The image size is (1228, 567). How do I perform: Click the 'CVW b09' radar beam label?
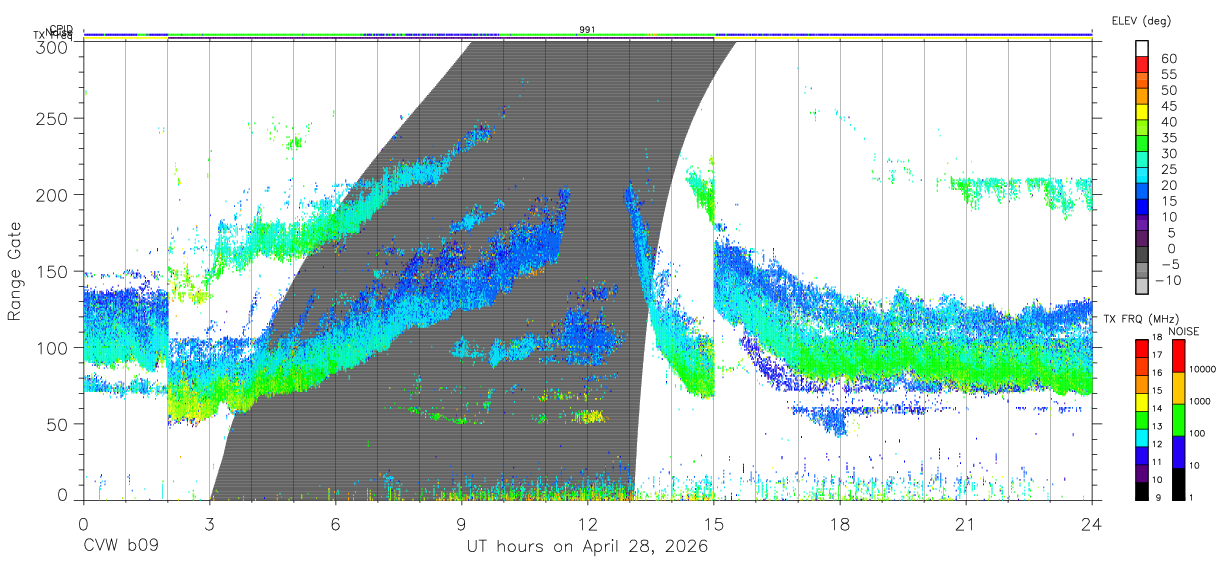click(x=120, y=547)
